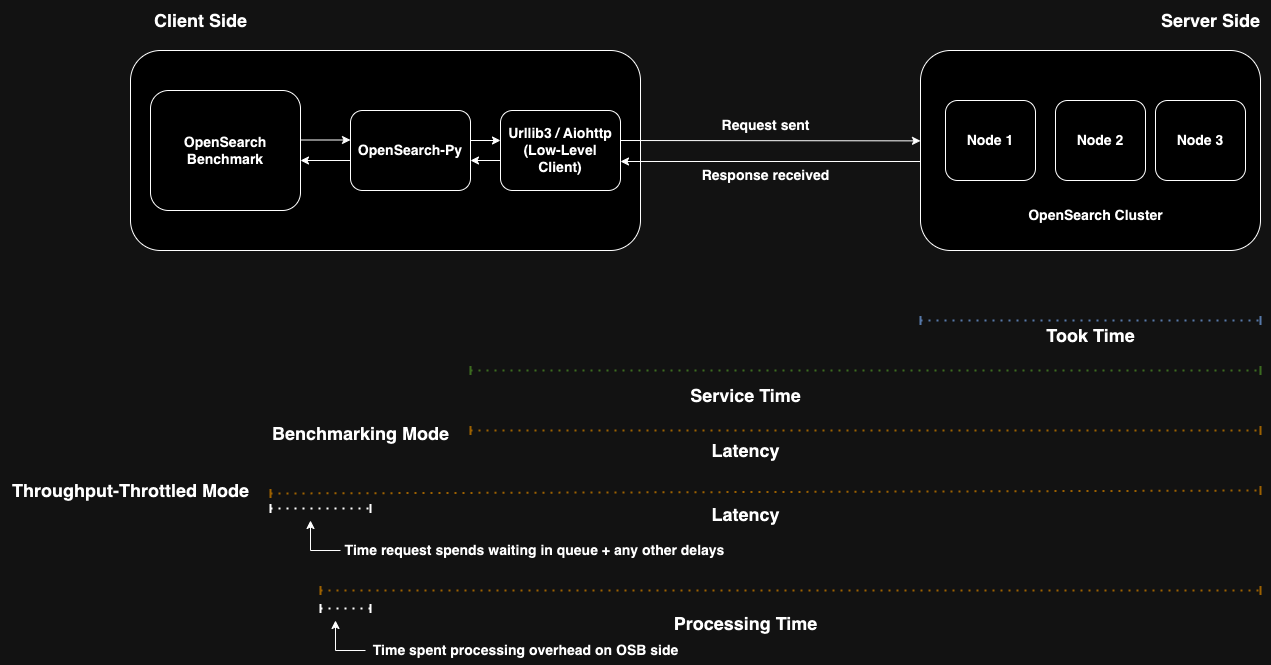Viewport: 1271px width, 665px height.
Task: Click the Took Time label
Action: [1090, 336]
